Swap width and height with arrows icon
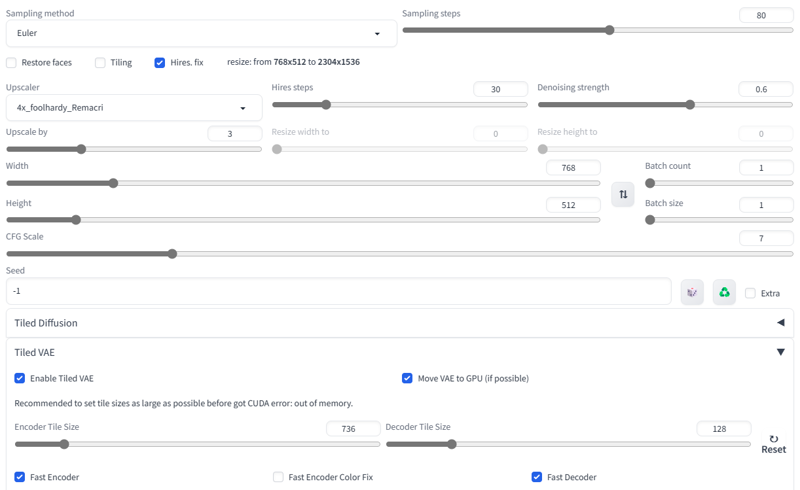Viewport: 800px width, 490px height. point(623,194)
